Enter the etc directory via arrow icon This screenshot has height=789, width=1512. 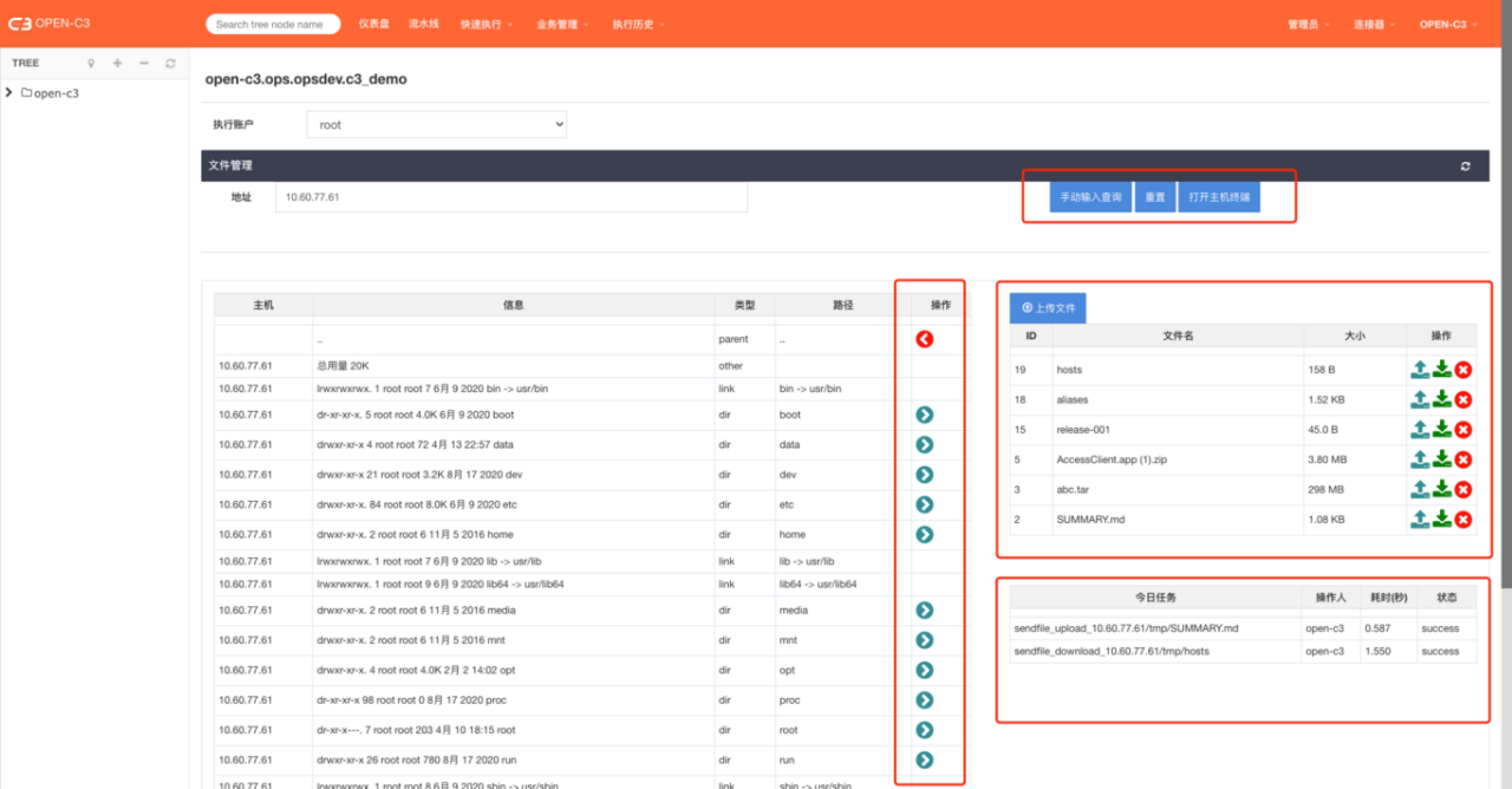924,504
